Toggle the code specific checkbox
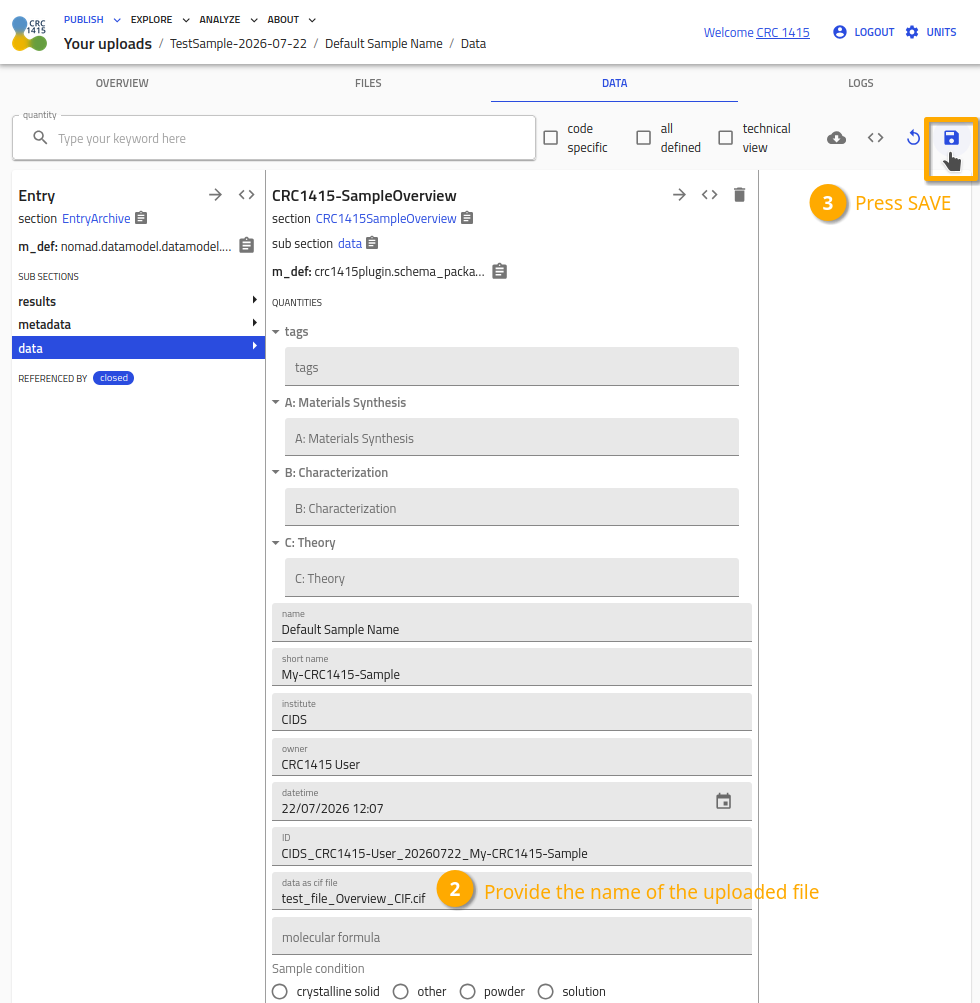Screen dimensions: 980x1003 coord(551,138)
